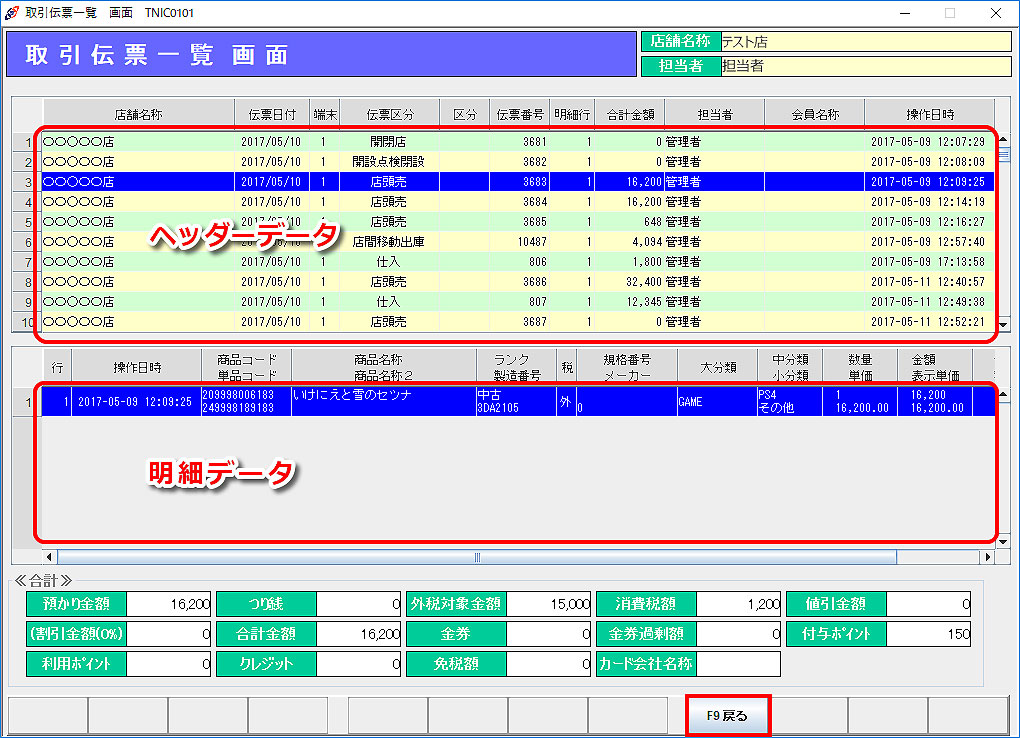This screenshot has width=1020, height=738.
Task: Click the 操作日時 header in top table
Action: (929, 115)
